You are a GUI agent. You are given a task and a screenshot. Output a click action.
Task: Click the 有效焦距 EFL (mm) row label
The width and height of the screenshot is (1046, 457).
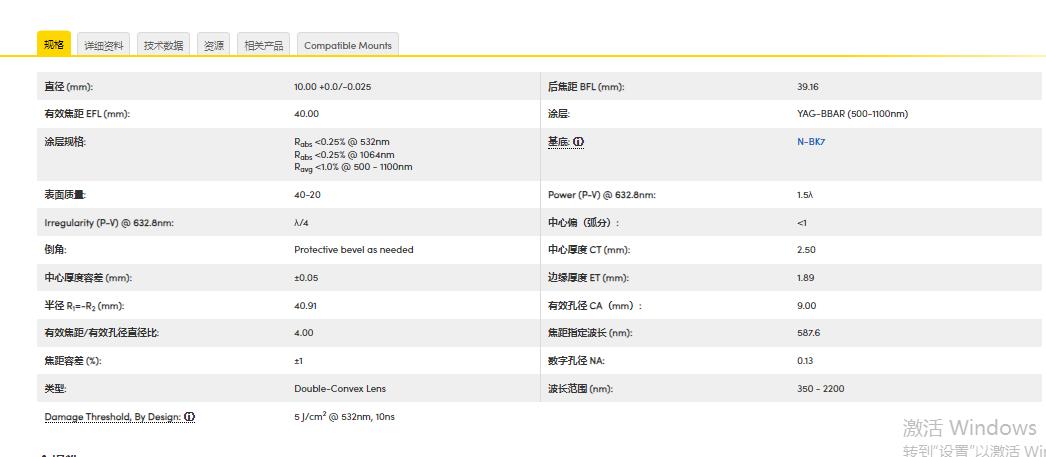click(87, 114)
